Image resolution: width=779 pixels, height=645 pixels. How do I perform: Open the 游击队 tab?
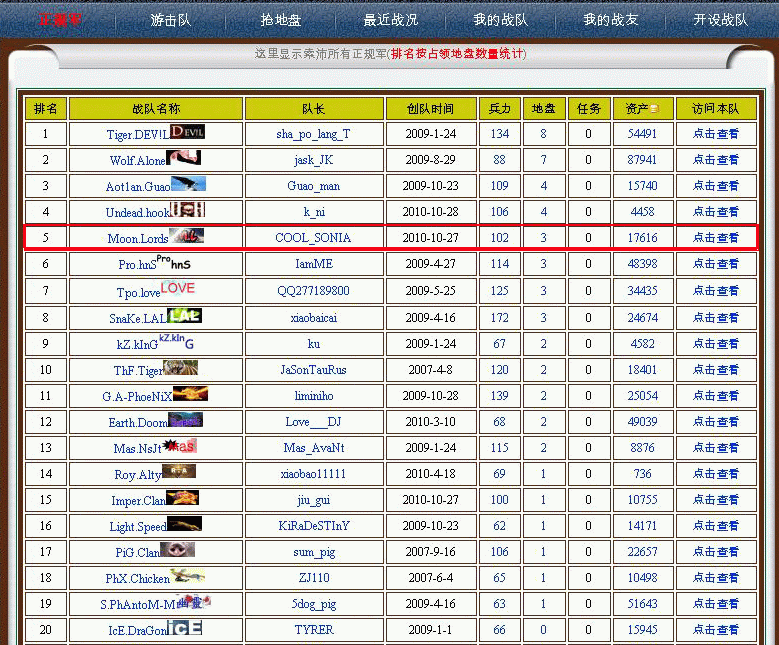click(170, 20)
